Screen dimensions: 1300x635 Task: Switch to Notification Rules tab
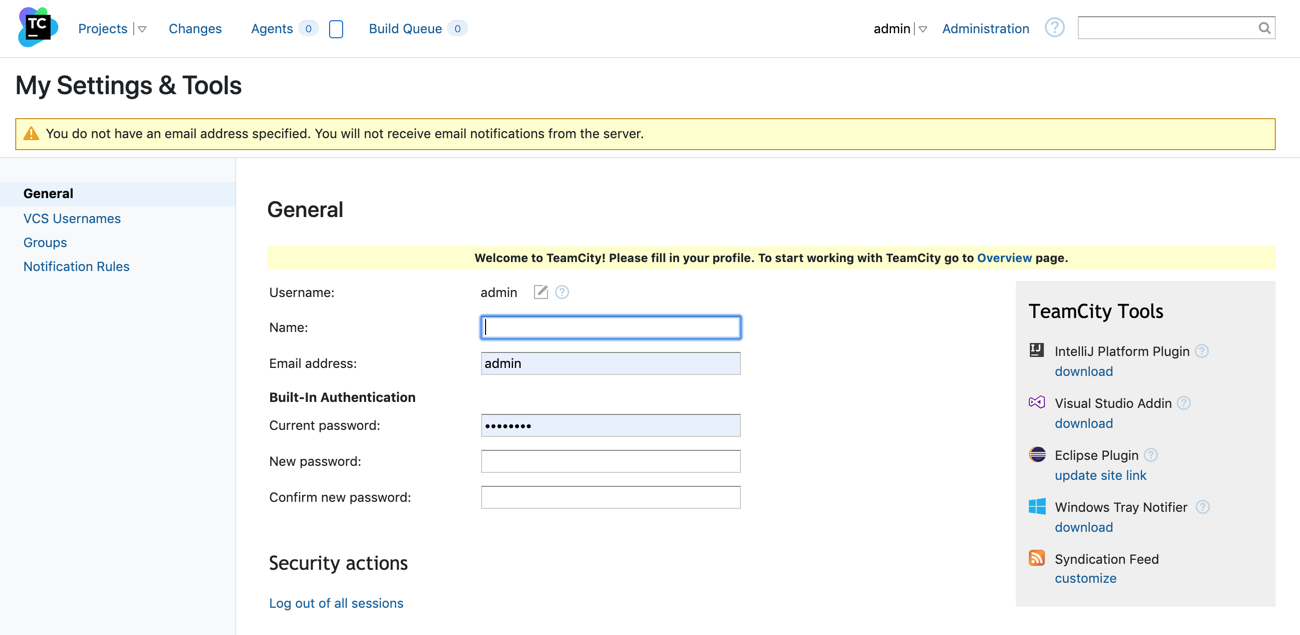pyautogui.click(x=76, y=266)
